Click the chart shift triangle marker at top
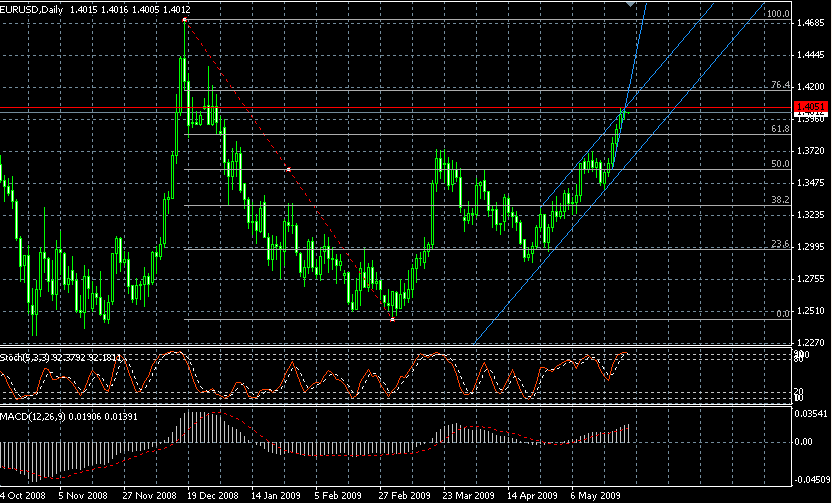The height and width of the screenshot is (503, 832). 631,5
